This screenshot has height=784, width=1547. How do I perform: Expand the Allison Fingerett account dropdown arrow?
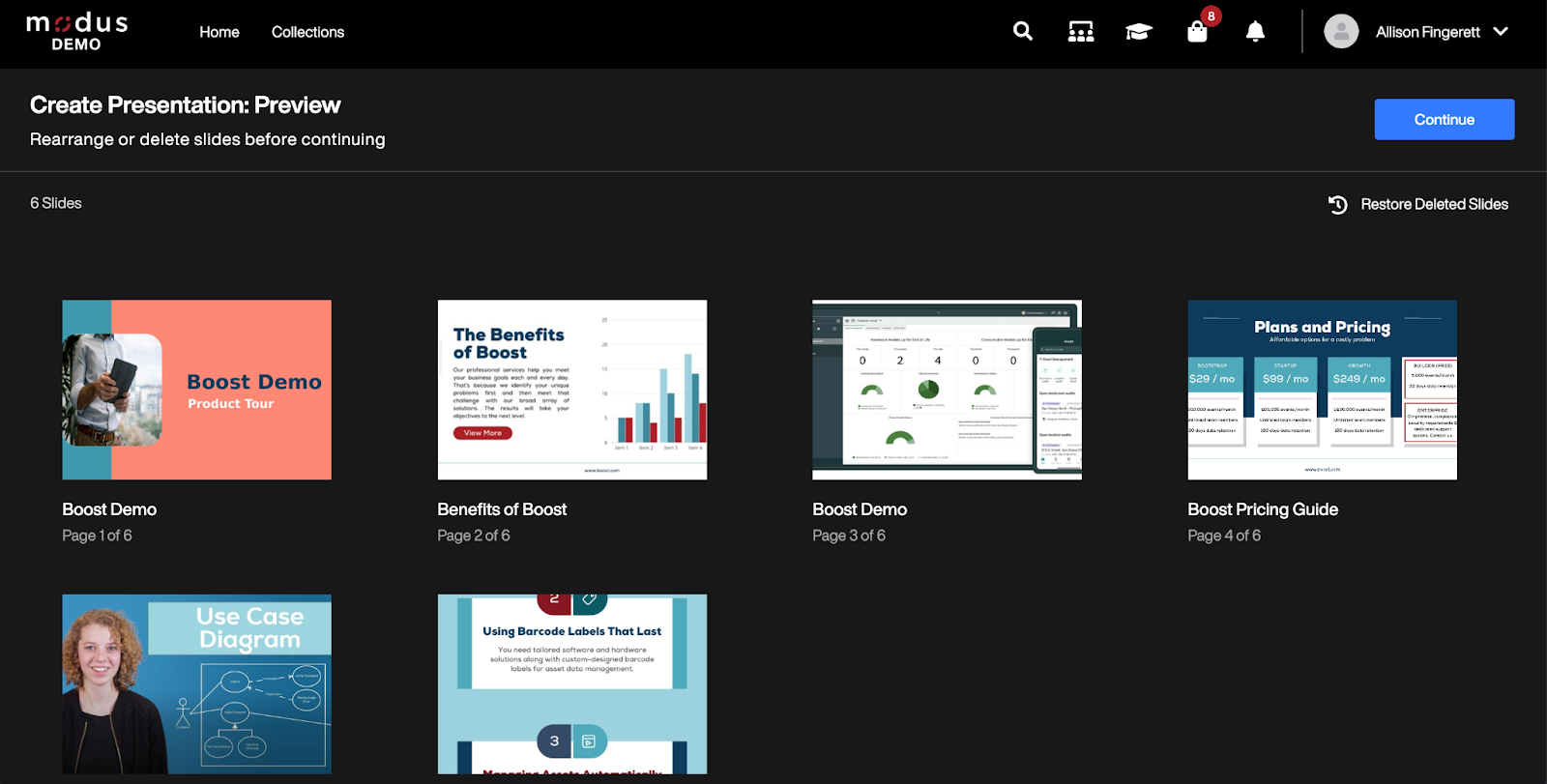1501,32
